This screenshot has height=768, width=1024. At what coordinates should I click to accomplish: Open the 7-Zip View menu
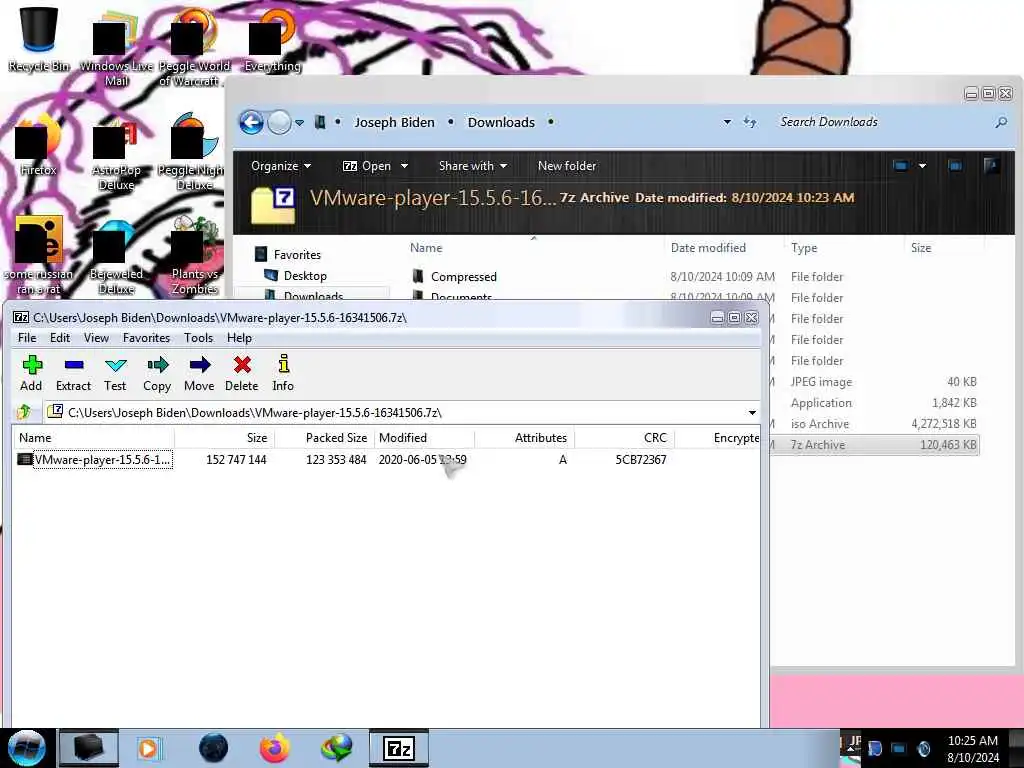[96, 338]
